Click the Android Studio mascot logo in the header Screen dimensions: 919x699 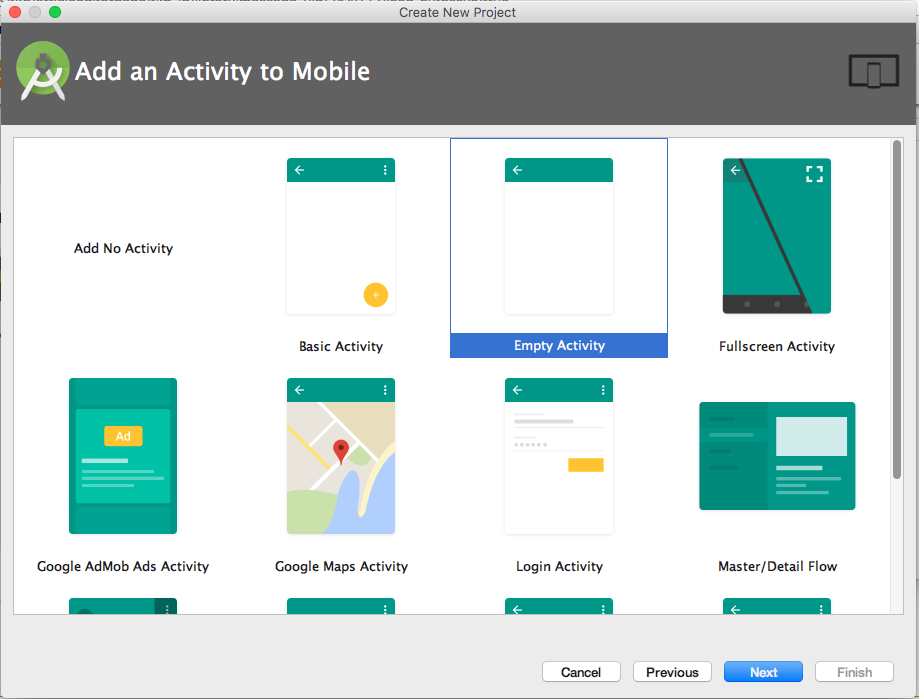42,71
